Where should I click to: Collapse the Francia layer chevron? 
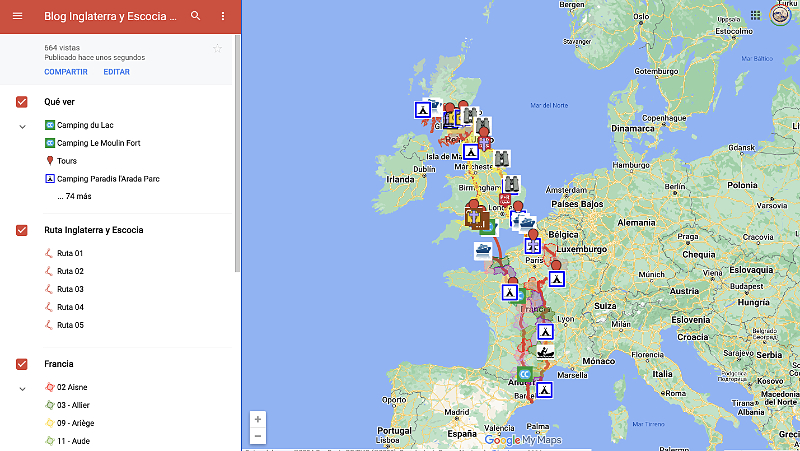pyautogui.click(x=22, y=389)
